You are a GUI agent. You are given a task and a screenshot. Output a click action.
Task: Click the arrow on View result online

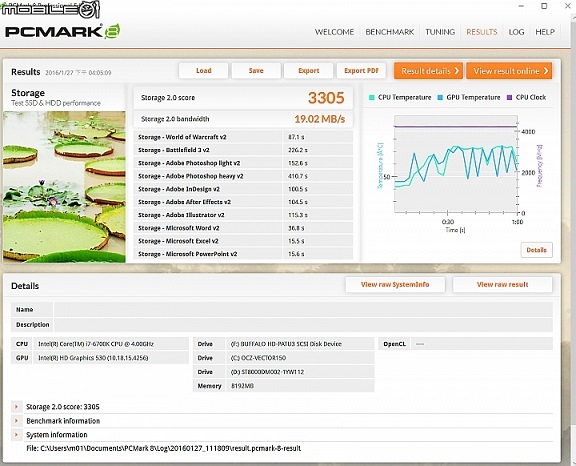pyautogui.click(x=546, y=71)
